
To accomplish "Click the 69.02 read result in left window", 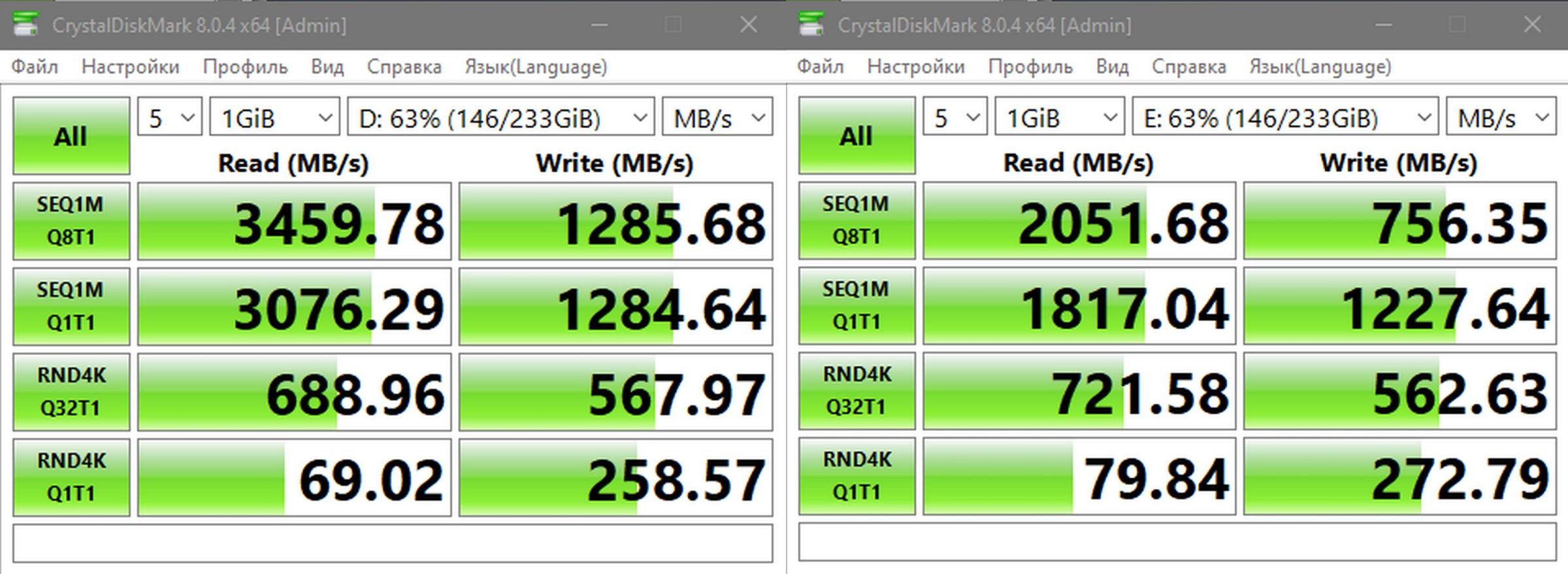I will click(295, 477).
